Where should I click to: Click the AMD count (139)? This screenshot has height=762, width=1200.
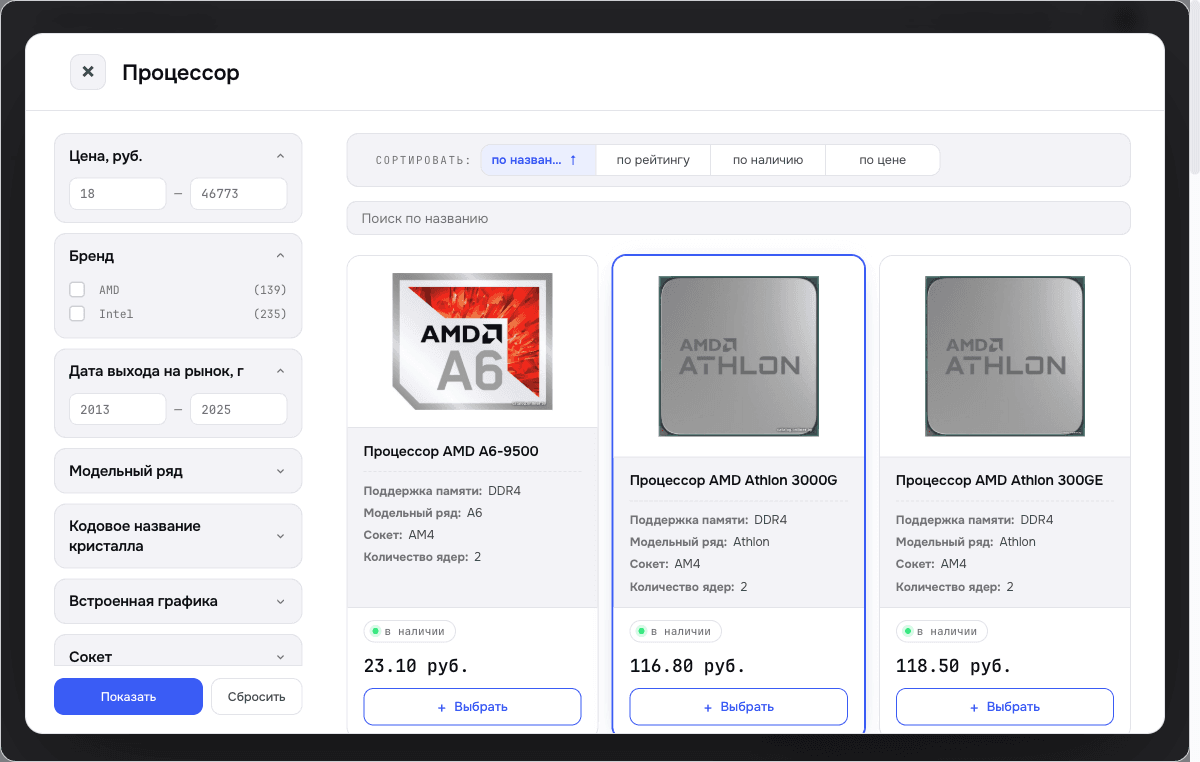270,290
